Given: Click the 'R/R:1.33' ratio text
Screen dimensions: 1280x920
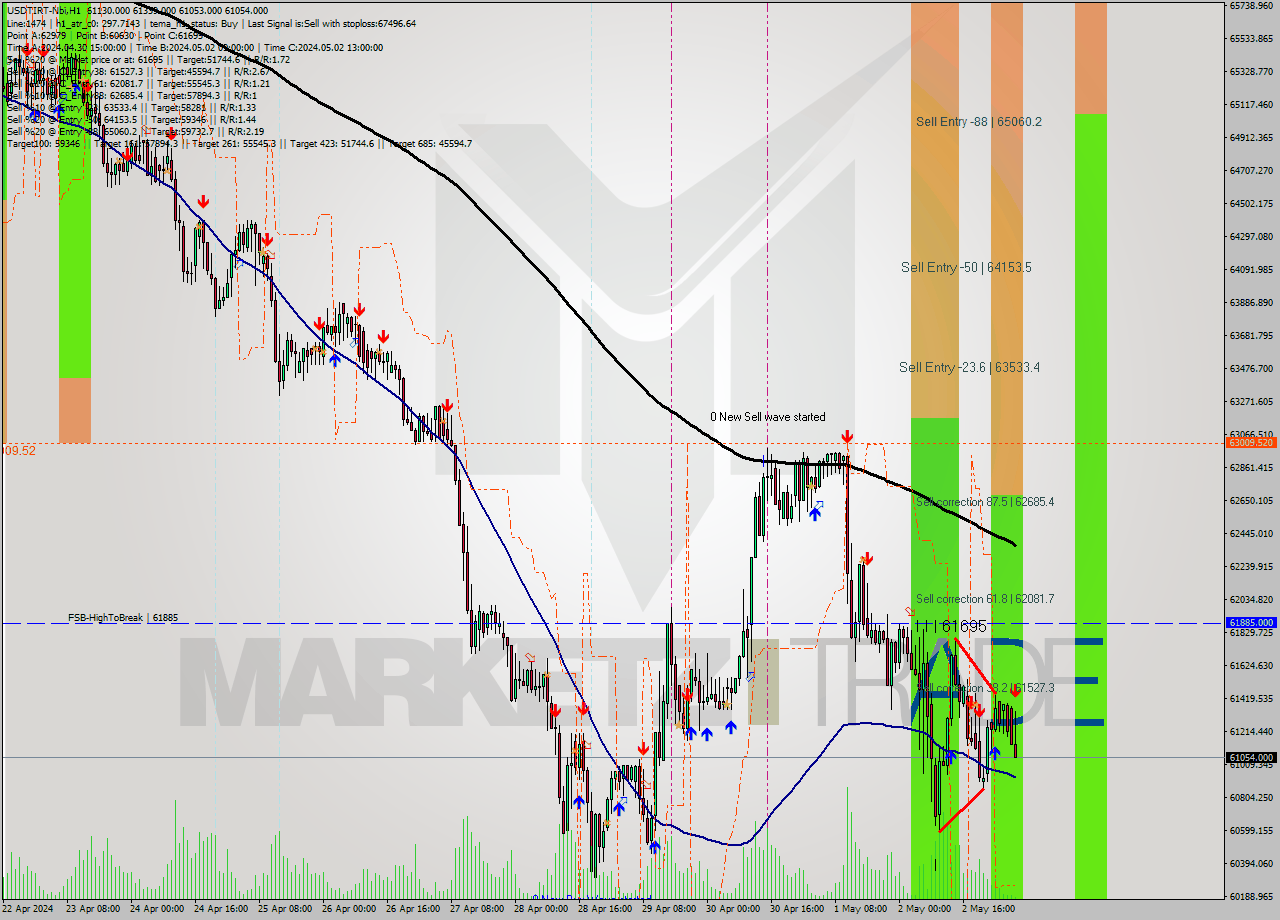Looking at the screenshot, I should pyautogui.click(x=237, y=107).
